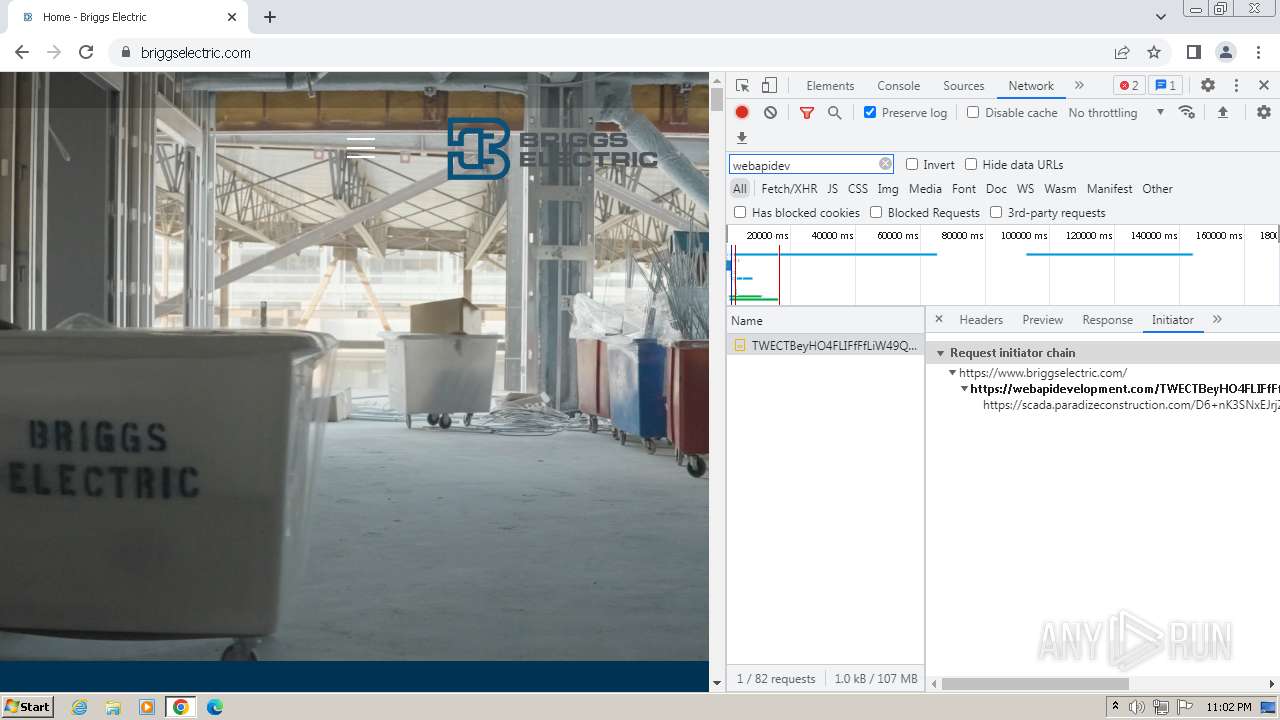Switch to Console panel
The width and height of the screenshot is (1280, 720).
(898, 85)
